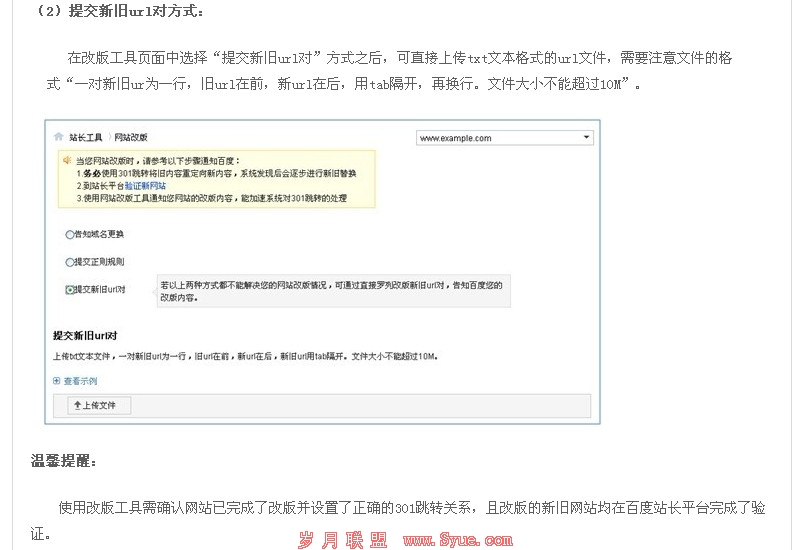The image size is (809, 550).
Task: Select the 提交新旧url对 radio option
Action: point(69,290)
